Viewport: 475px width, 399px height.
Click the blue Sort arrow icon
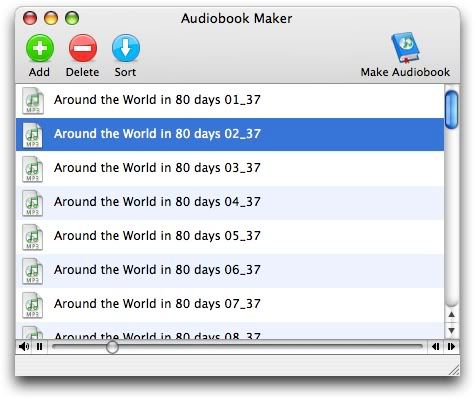coord(126,48)
